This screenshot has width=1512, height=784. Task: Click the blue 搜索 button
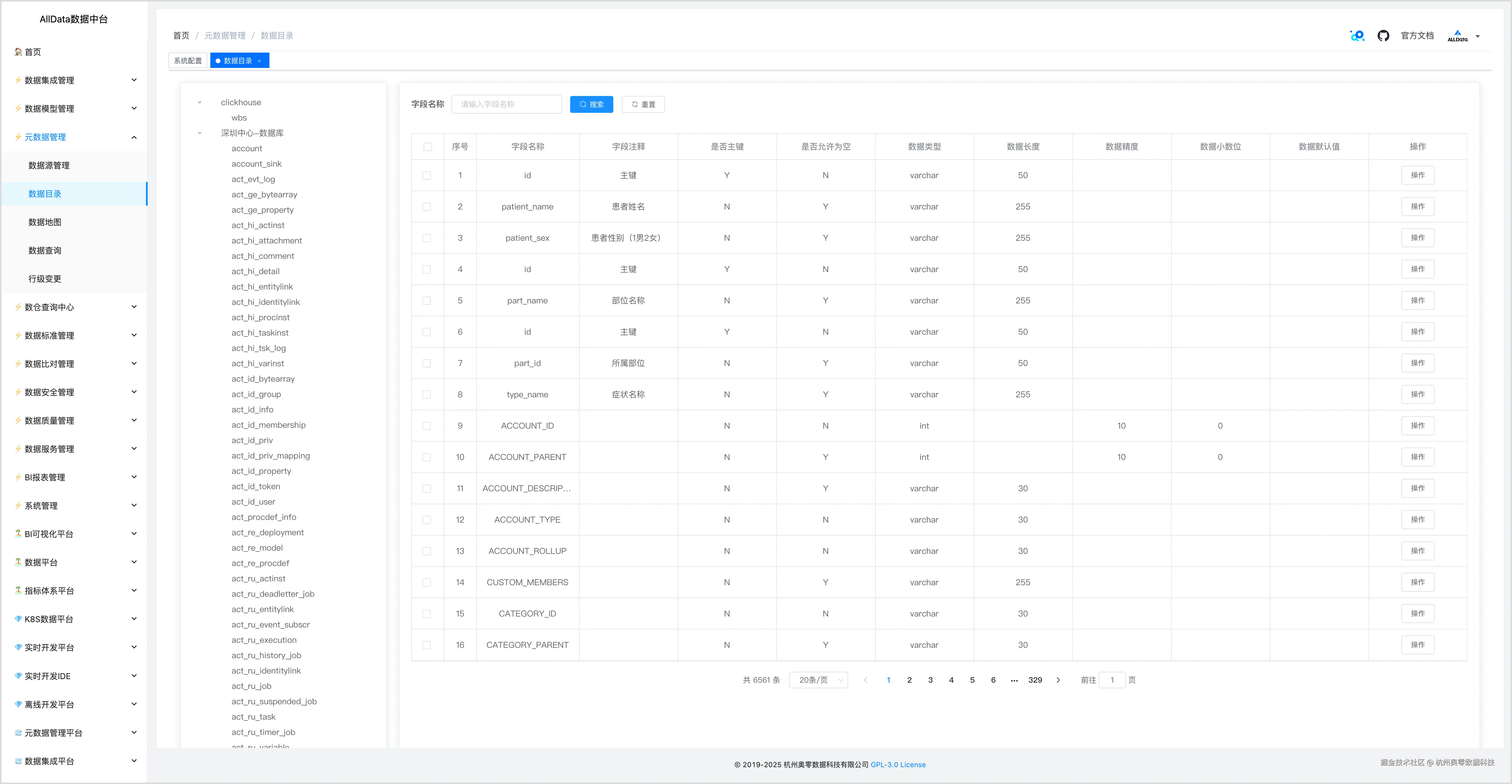coord(591,105)
